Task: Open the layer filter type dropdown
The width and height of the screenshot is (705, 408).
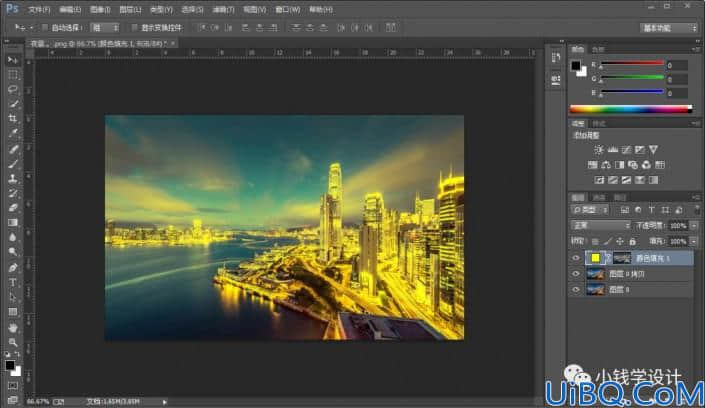Action: pos(590,210)
